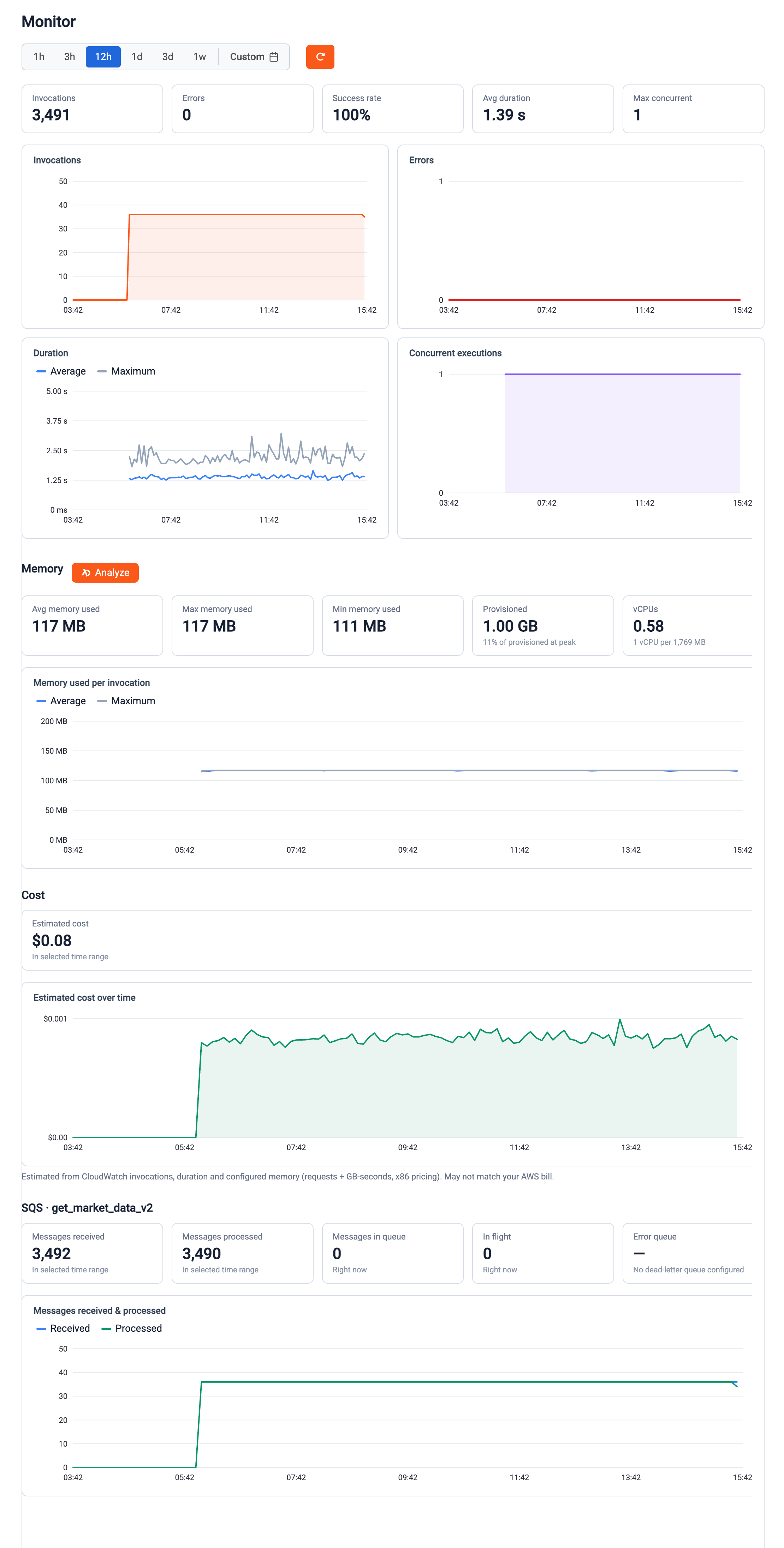The width and height of the screenshot is (784, 1548).
Task: Click the Estimated cost over time chart
Action: pyautogui.click(x=408, y=1078)
